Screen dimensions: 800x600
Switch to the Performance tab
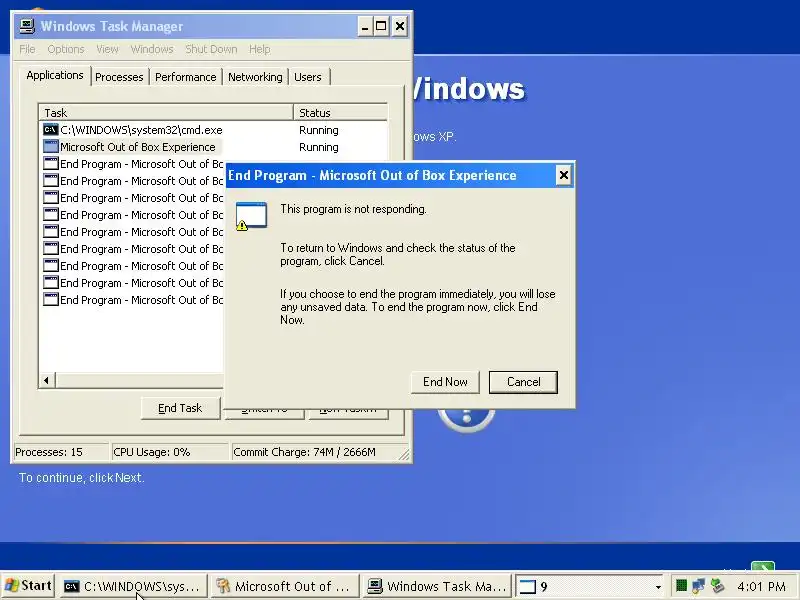pyautogui.click(x=186, y=77)
